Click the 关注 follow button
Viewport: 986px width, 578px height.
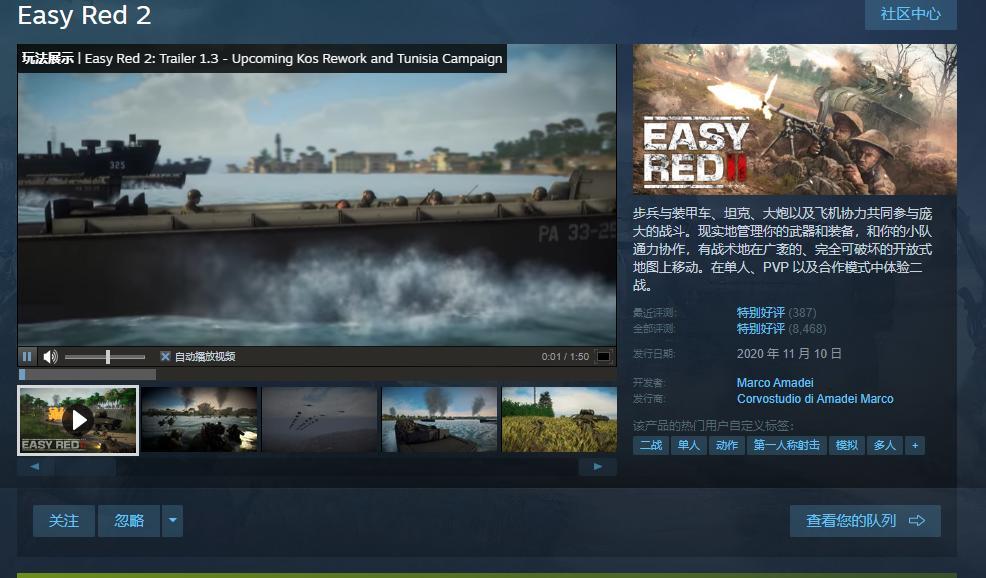click(x=64, y=521)
